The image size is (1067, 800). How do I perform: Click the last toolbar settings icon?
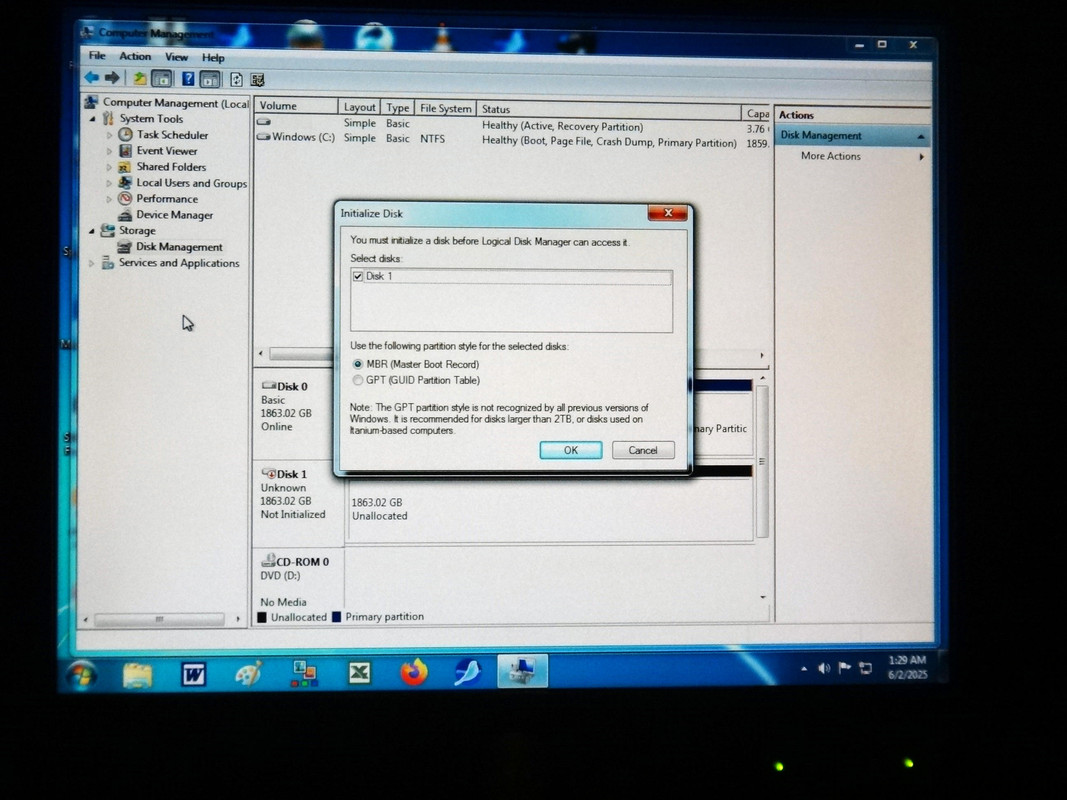(x=257, y=80)
